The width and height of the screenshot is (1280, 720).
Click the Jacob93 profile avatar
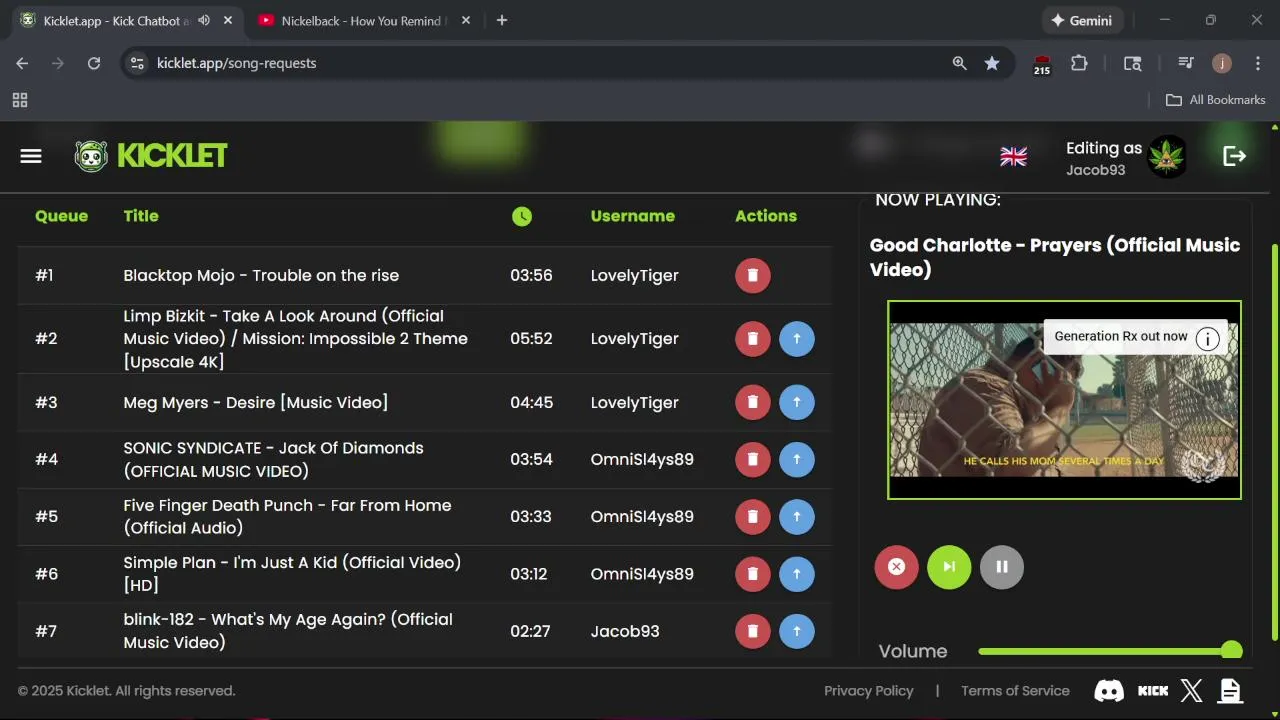coord(1166,157)
